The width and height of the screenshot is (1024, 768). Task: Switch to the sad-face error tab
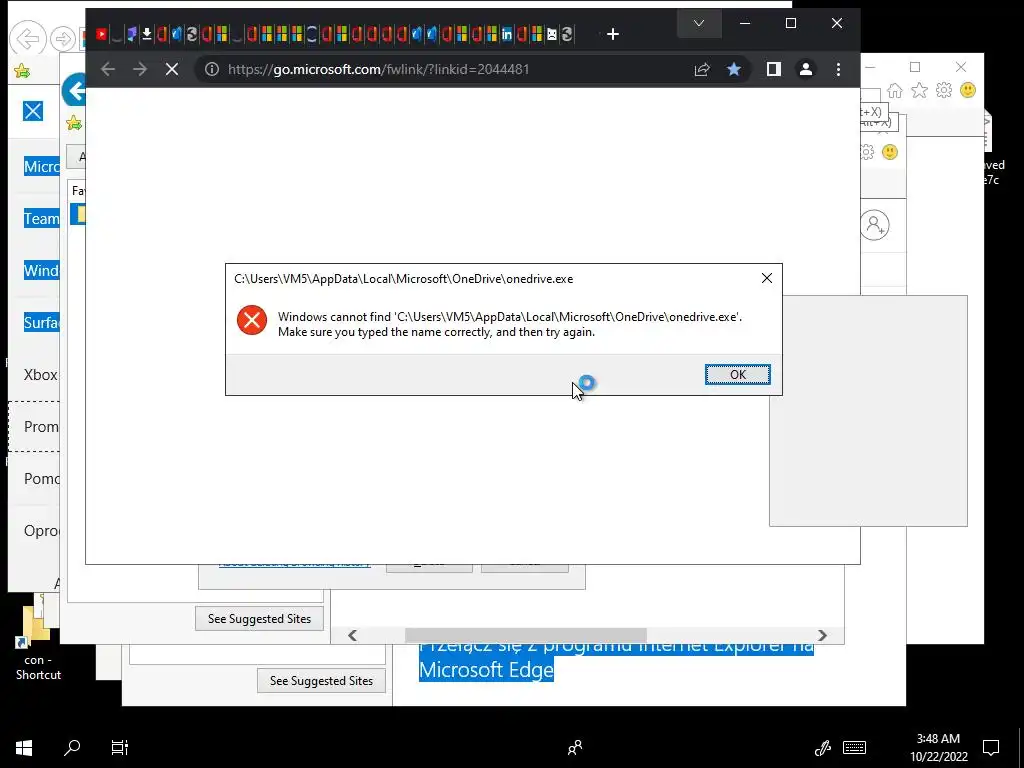tap(552, 34)
